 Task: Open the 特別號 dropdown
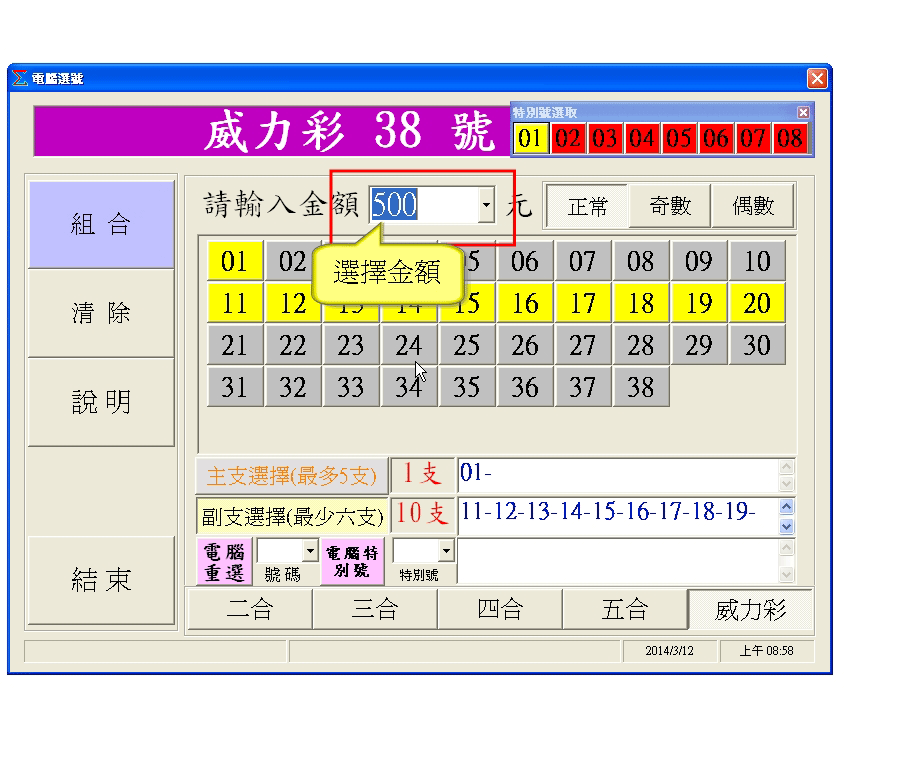pyautogui.click(x=446, y=551)
